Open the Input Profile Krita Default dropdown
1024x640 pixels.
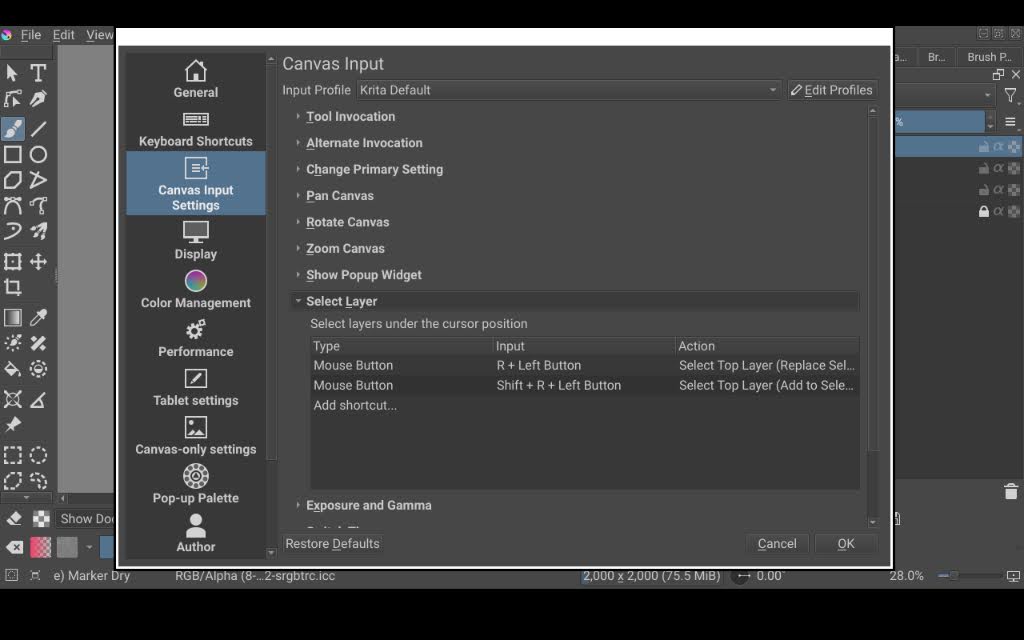click(x=568, y=90)
